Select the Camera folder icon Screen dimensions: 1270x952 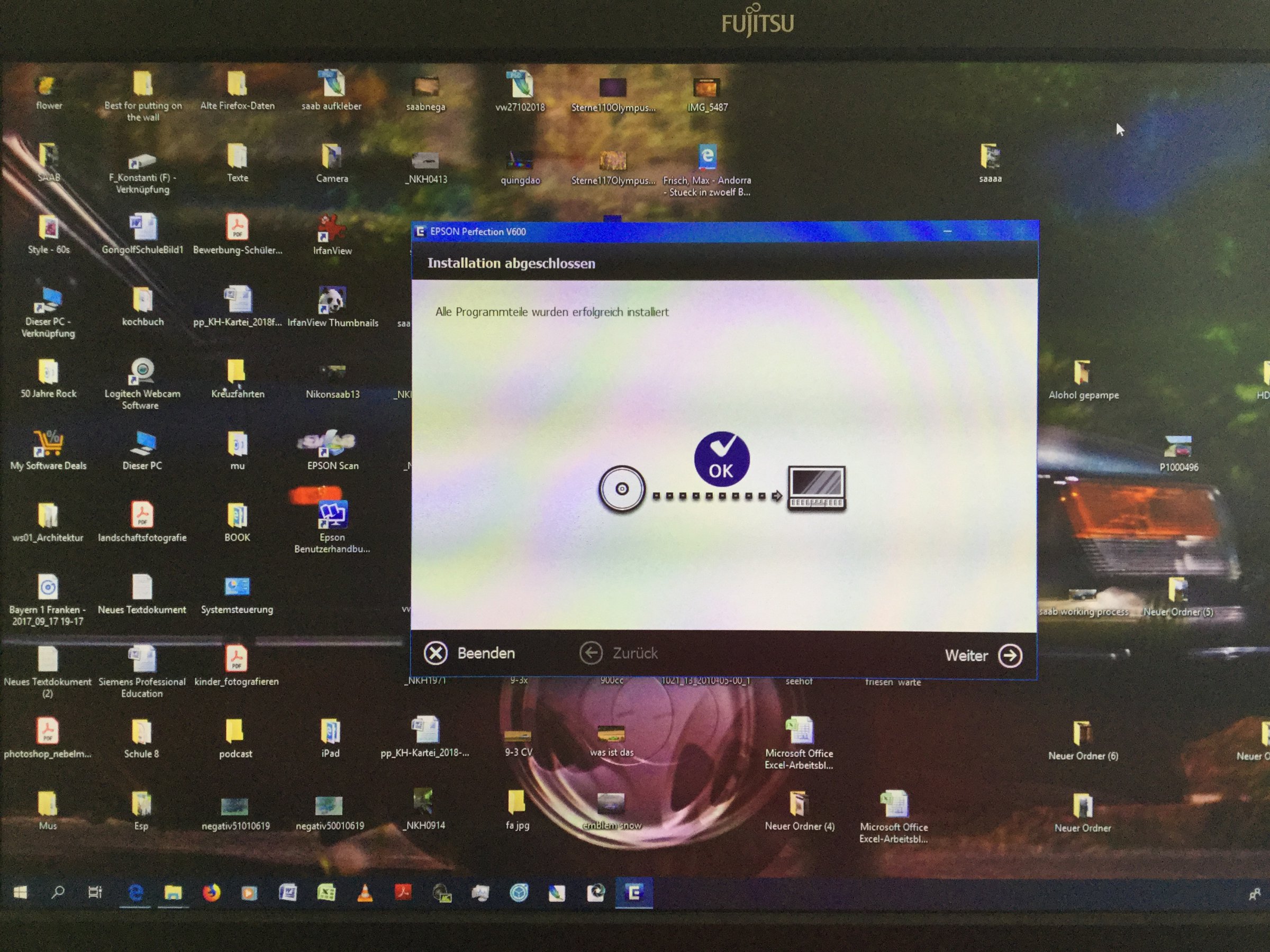click(x=332, y=163)
